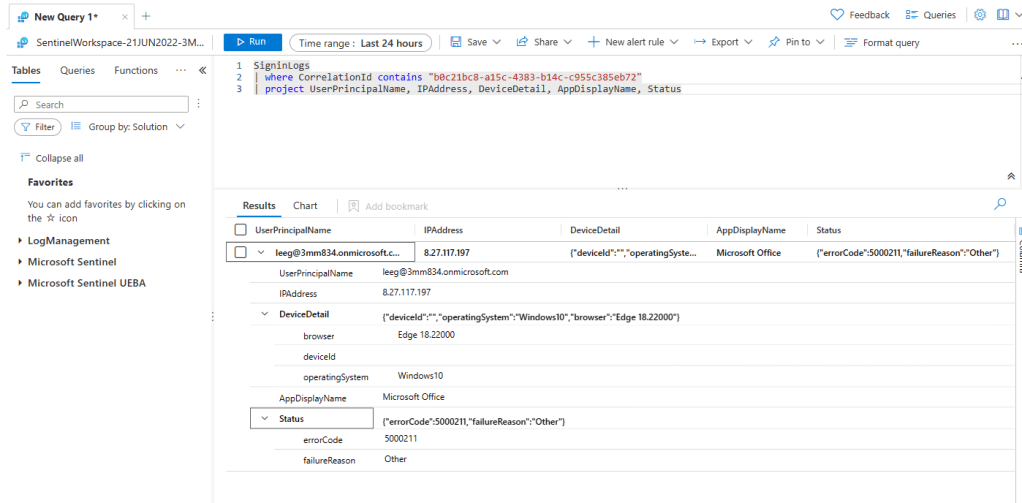Click the search magnifier in results pane

click(1000, 204)
